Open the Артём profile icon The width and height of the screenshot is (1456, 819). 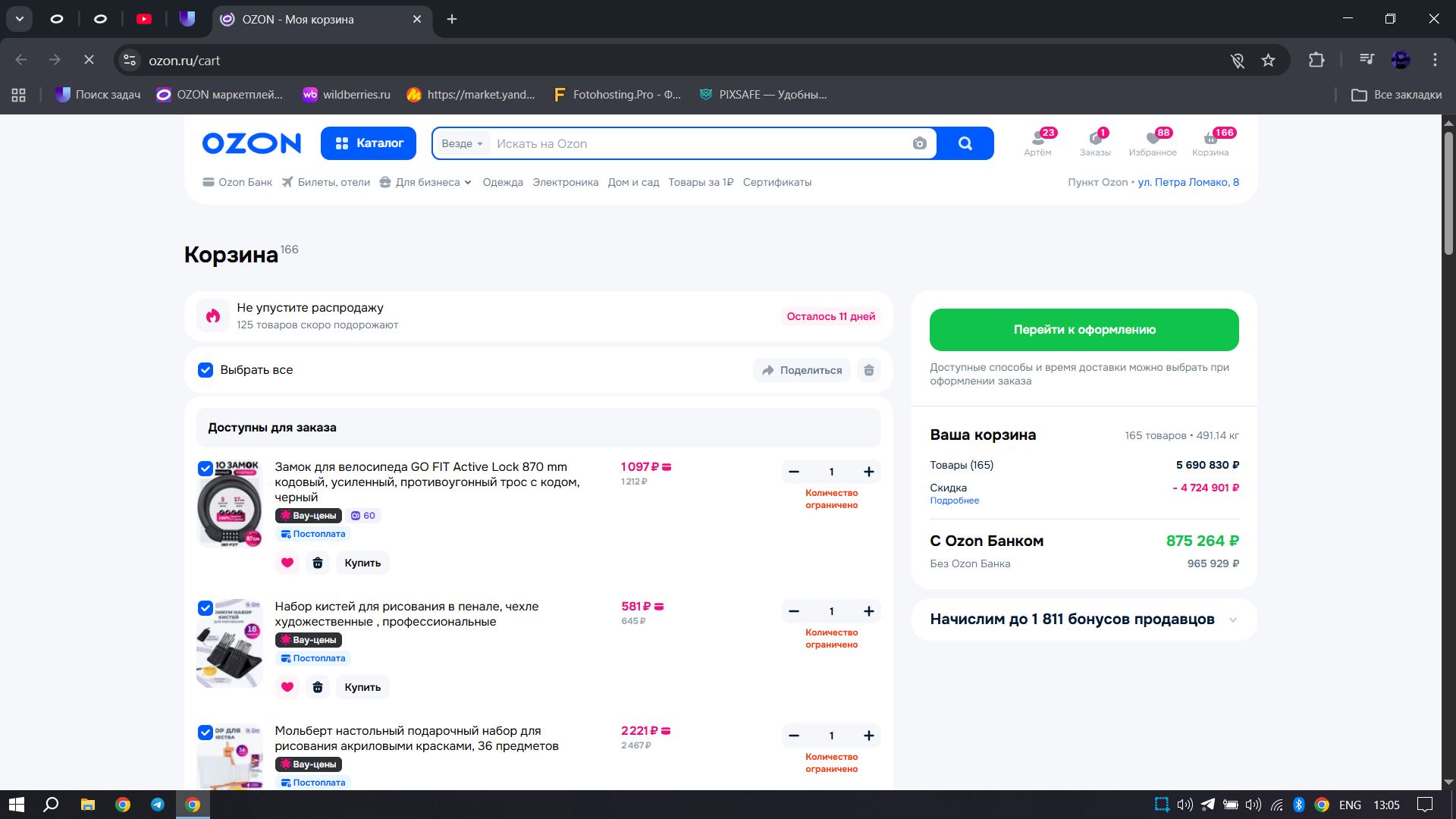pyautogui.click(x=1037, y=139)
